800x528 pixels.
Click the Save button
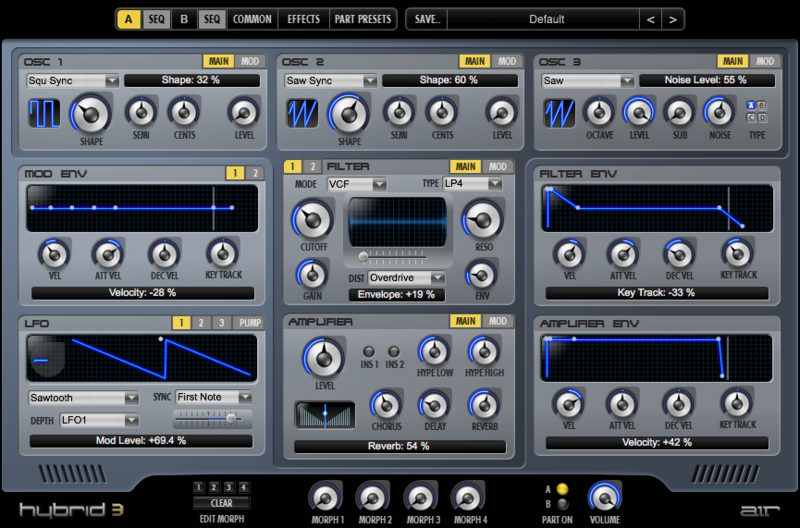(x=426, y=19)
